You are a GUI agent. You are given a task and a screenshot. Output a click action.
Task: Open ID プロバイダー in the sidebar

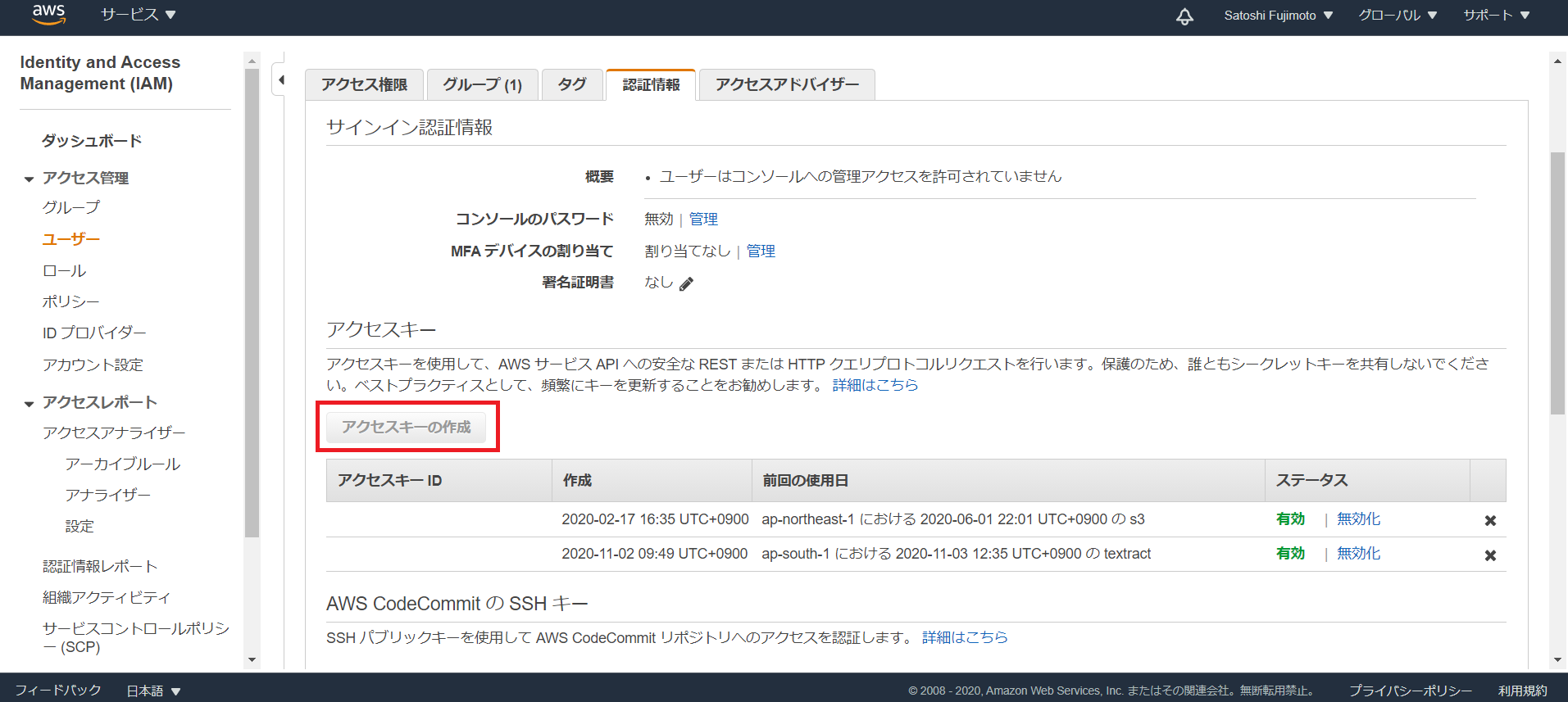point(94,333)
